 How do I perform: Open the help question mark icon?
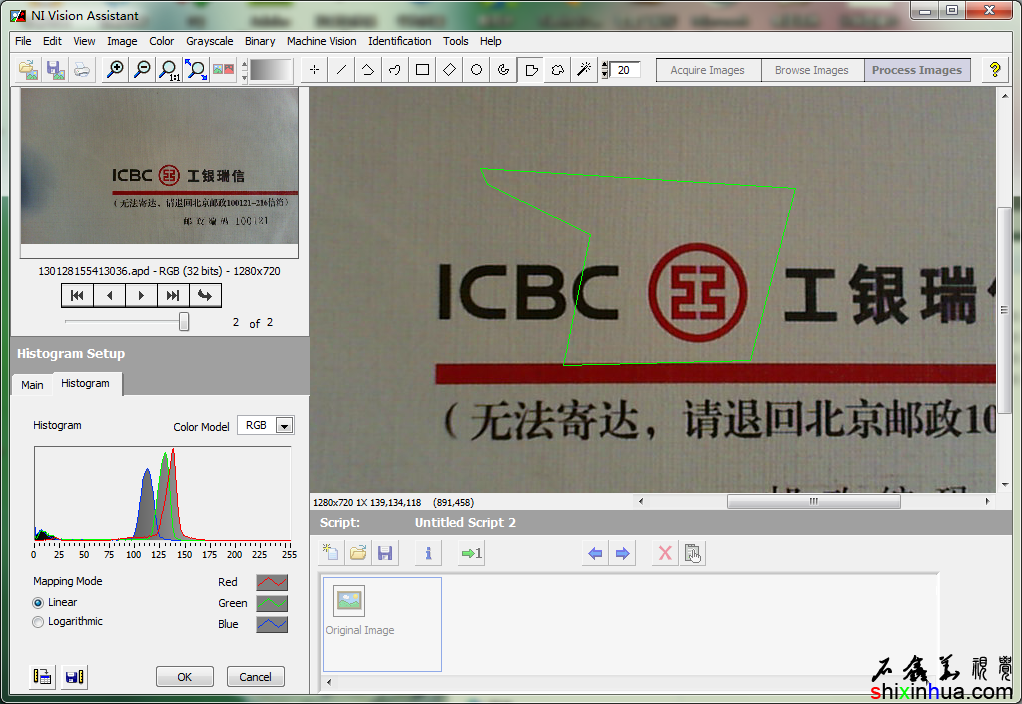994,70
